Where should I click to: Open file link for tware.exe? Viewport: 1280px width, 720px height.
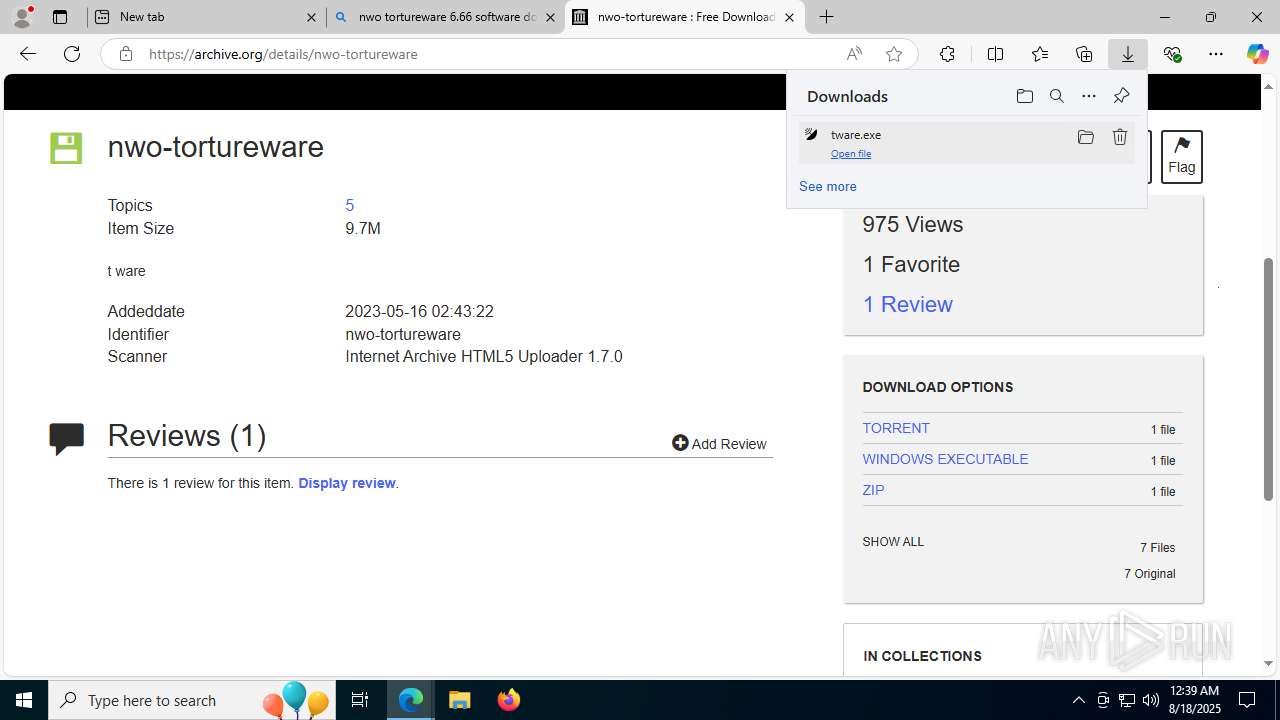851,154
